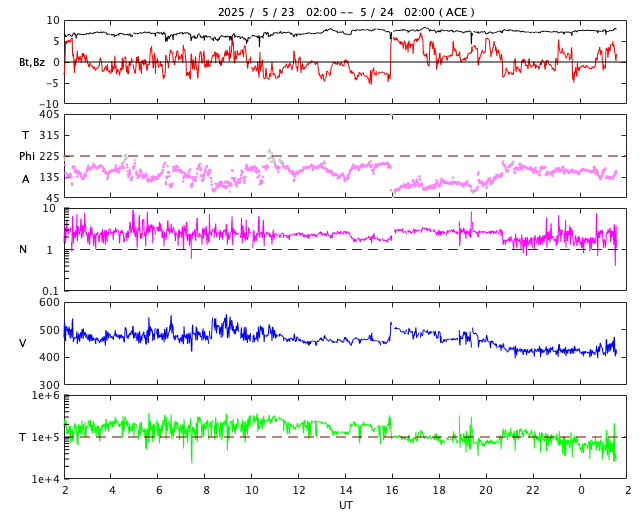The width and height of the screenshot is (640, 512).
Task: Click the '22' hour label on UT axis
Action: click(533, 490)
